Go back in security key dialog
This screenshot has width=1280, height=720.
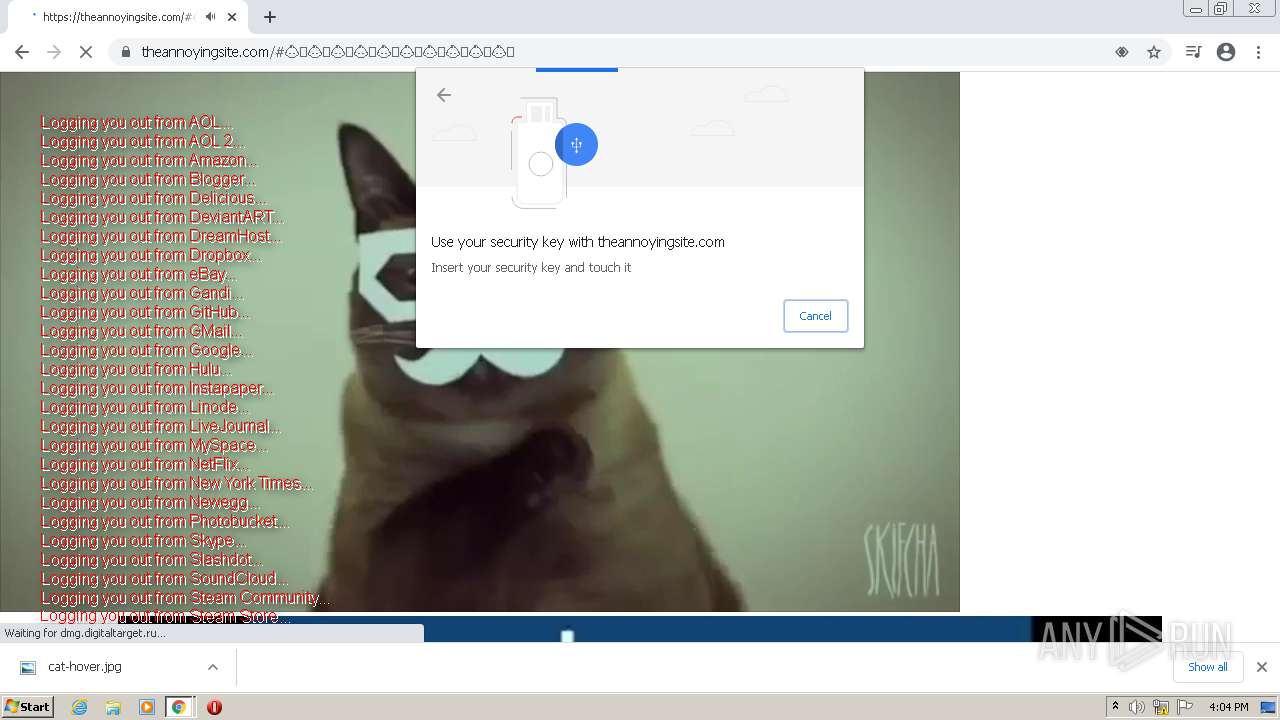[444, 95]
